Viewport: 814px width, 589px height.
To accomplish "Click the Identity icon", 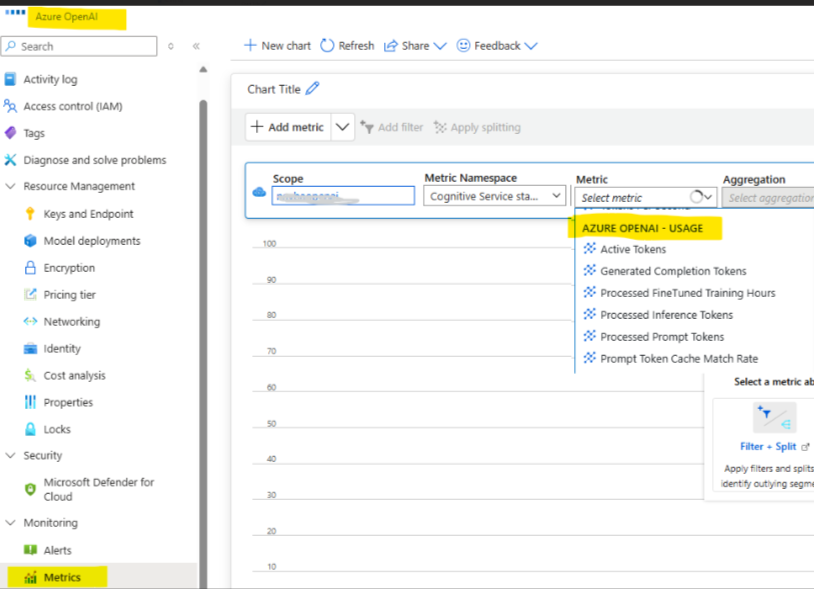I will pos(30,348).
